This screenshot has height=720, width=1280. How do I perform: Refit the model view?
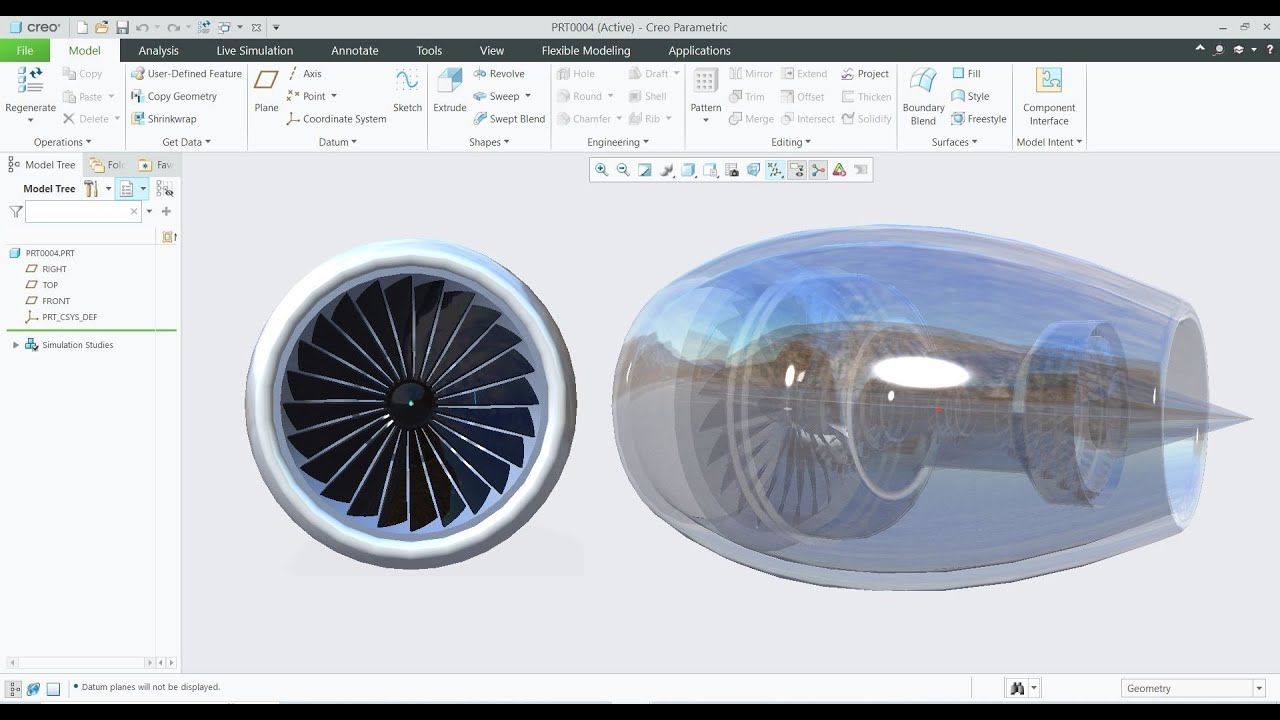pos(645,170)
